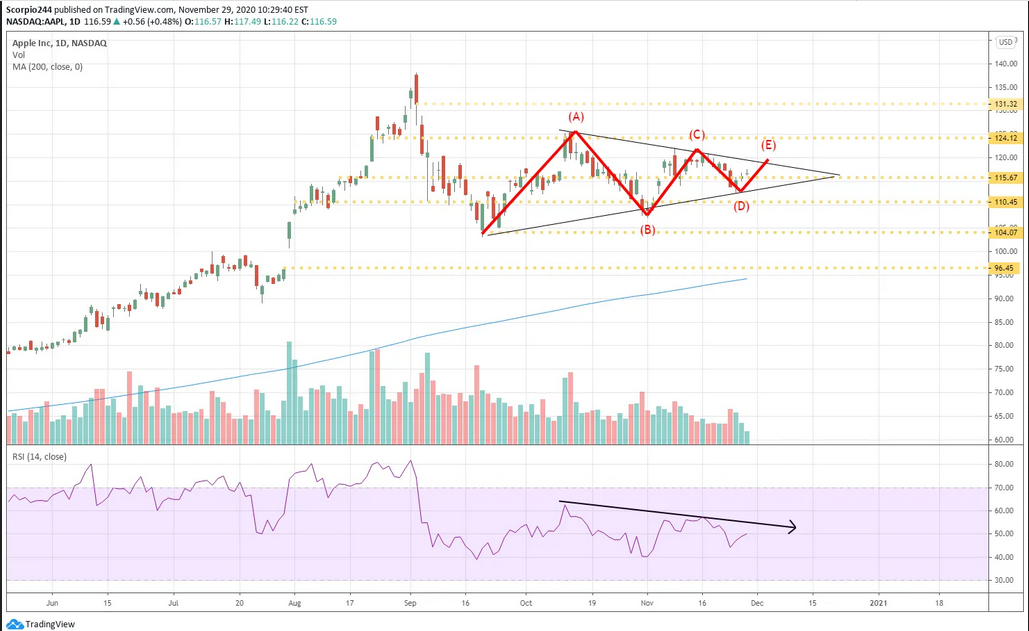Click the 96.45 price level label
1029x631 pixels.
(x=1005, y=268)
